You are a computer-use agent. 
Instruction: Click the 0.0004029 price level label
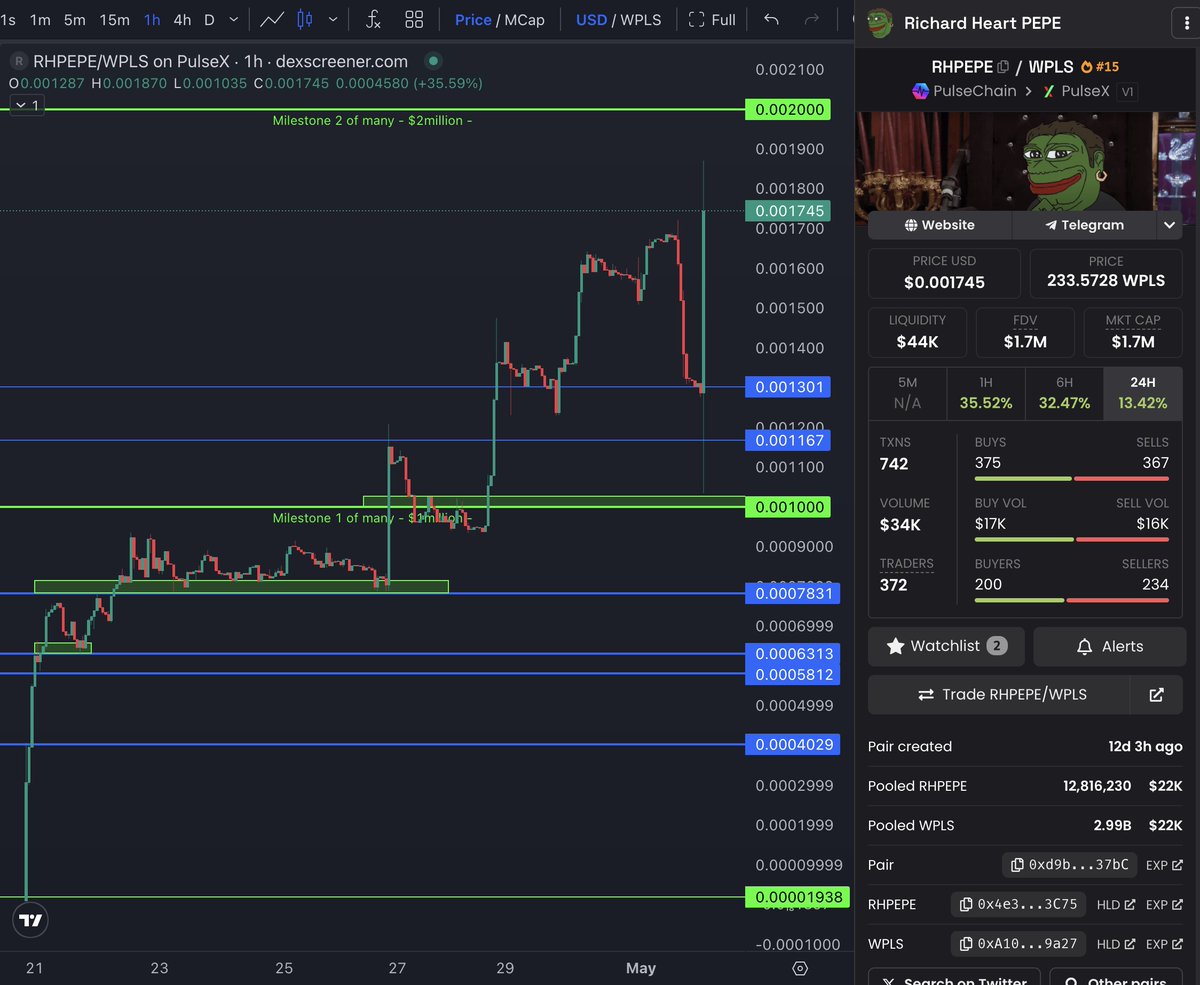tap(792, 744)
